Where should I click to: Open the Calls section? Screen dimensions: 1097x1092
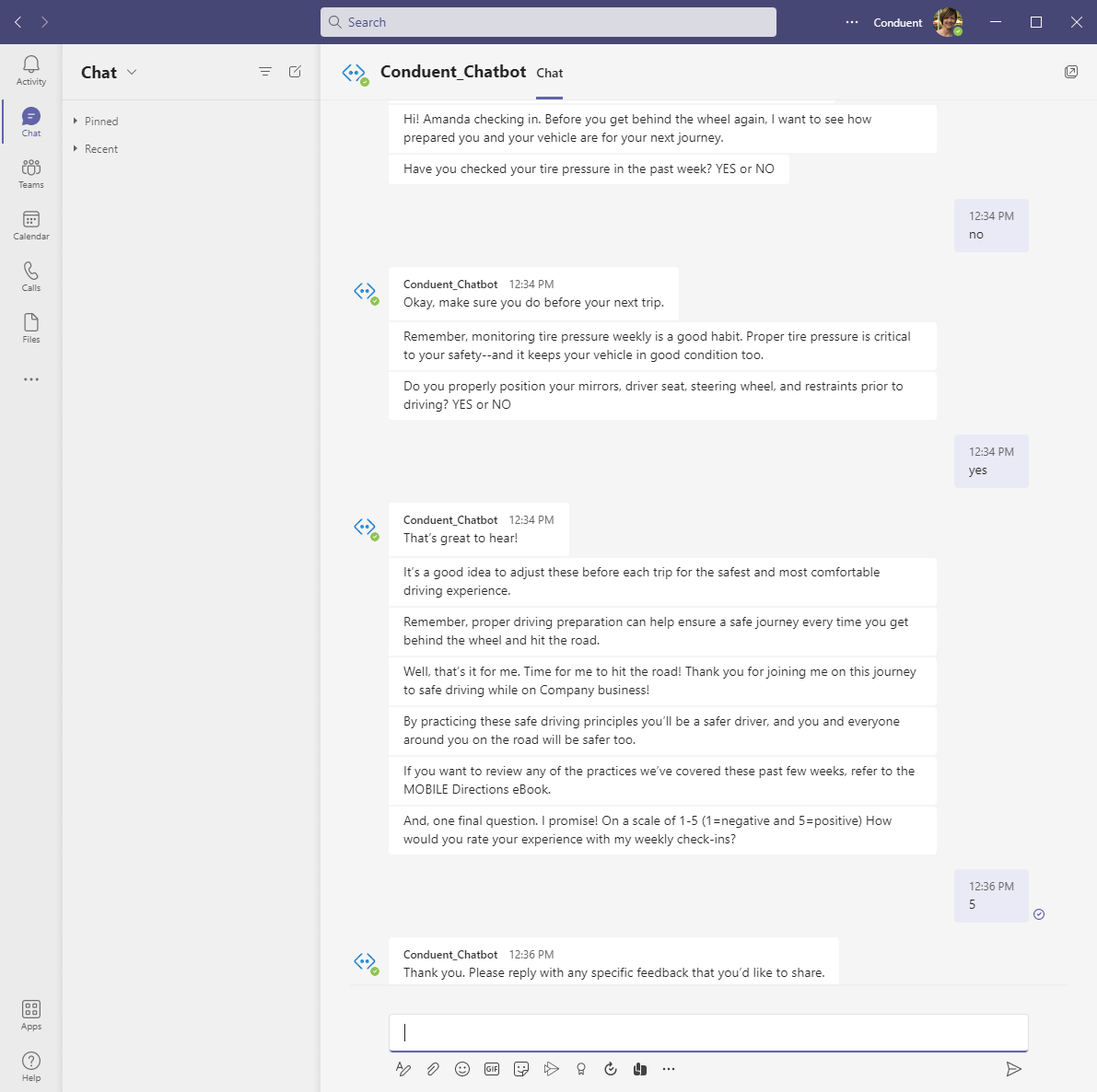tap(30, 277)
